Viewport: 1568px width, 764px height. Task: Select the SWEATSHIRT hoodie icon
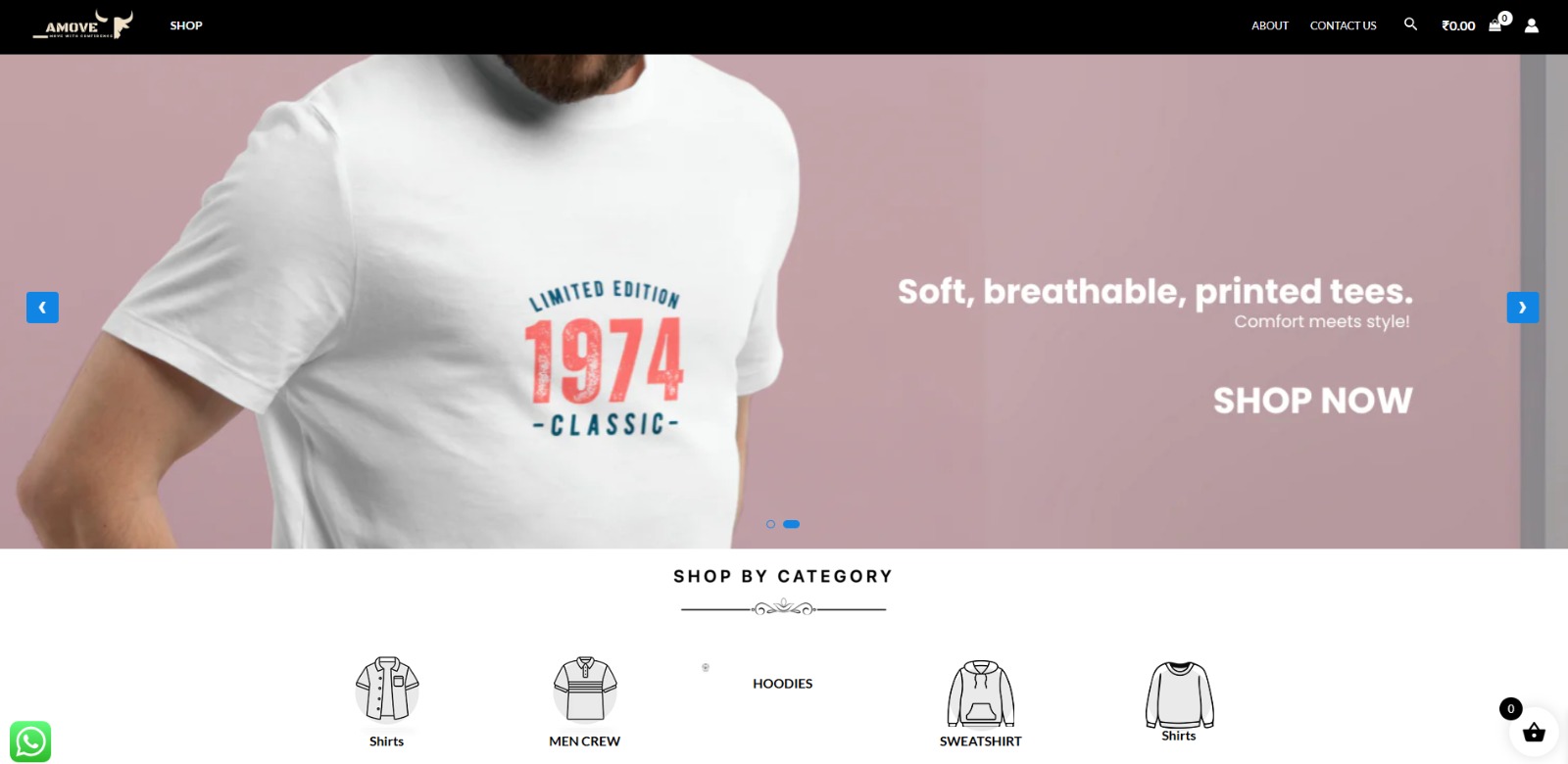tap(981, 693)
